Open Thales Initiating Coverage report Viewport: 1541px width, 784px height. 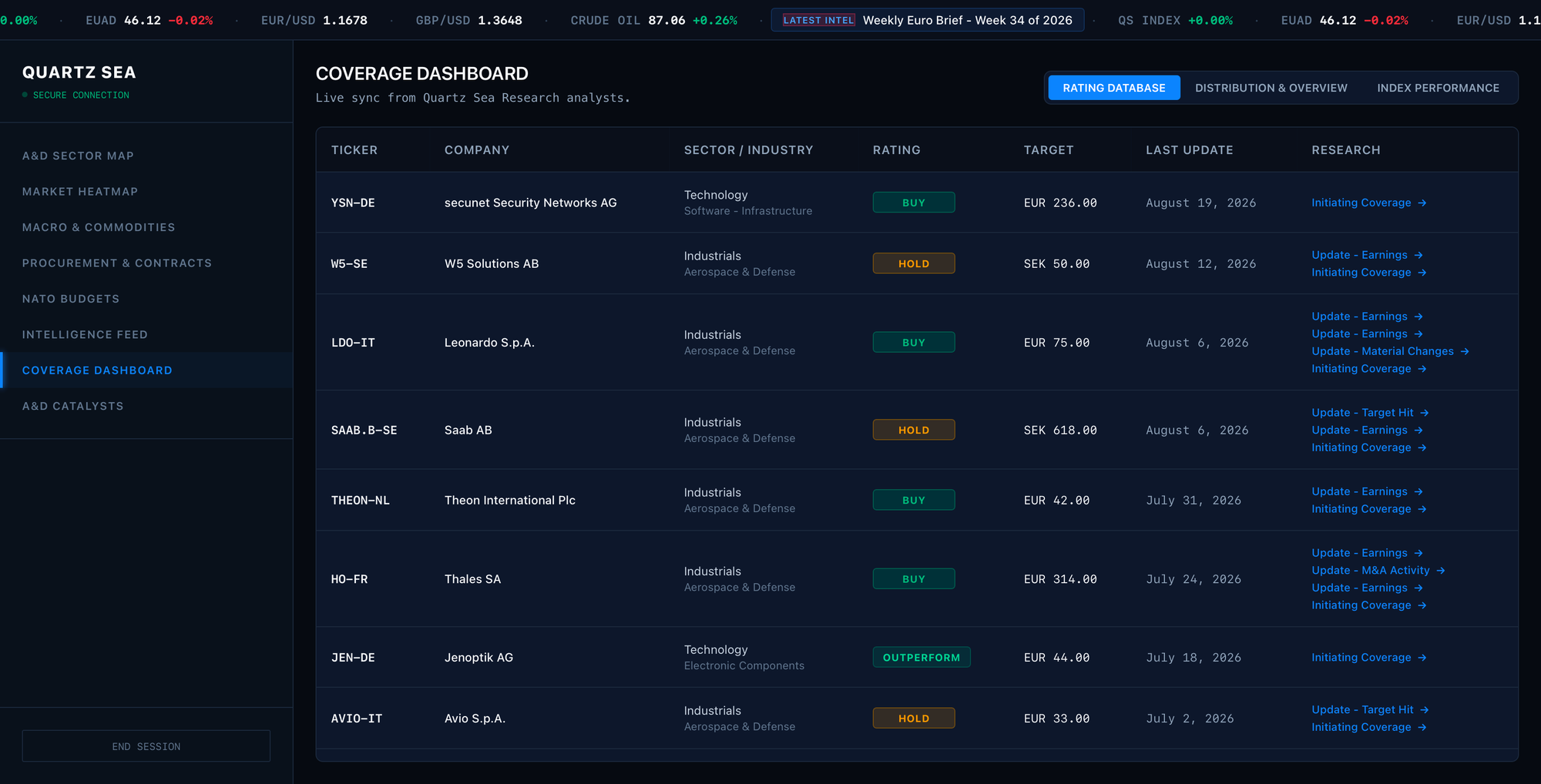coord(1368,605)
